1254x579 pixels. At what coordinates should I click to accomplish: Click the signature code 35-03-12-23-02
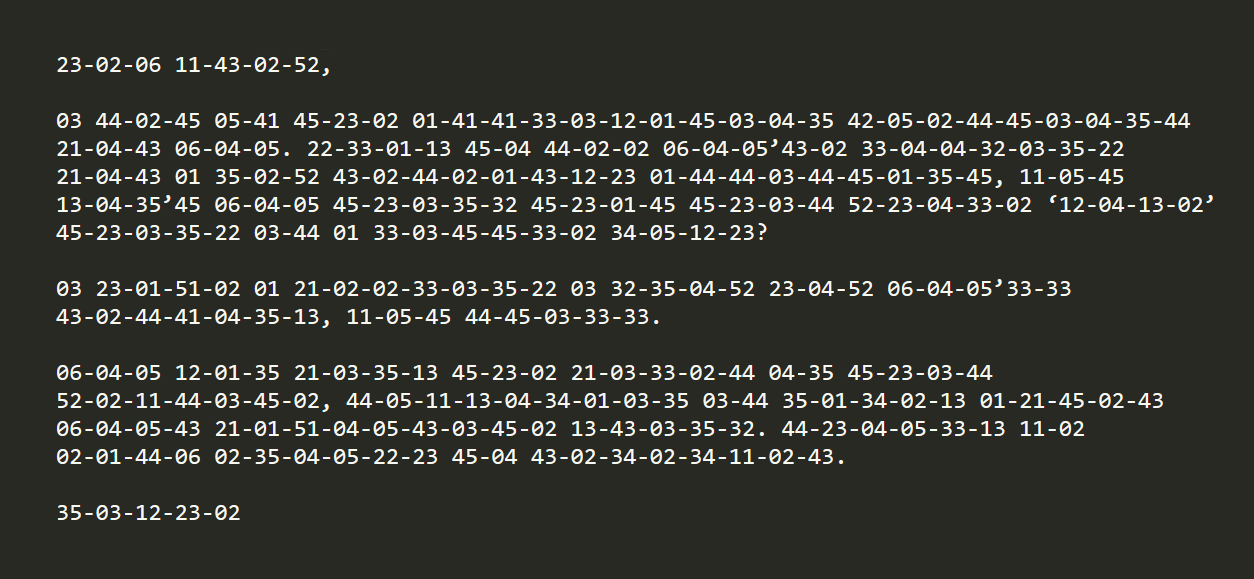coord(149,514)
